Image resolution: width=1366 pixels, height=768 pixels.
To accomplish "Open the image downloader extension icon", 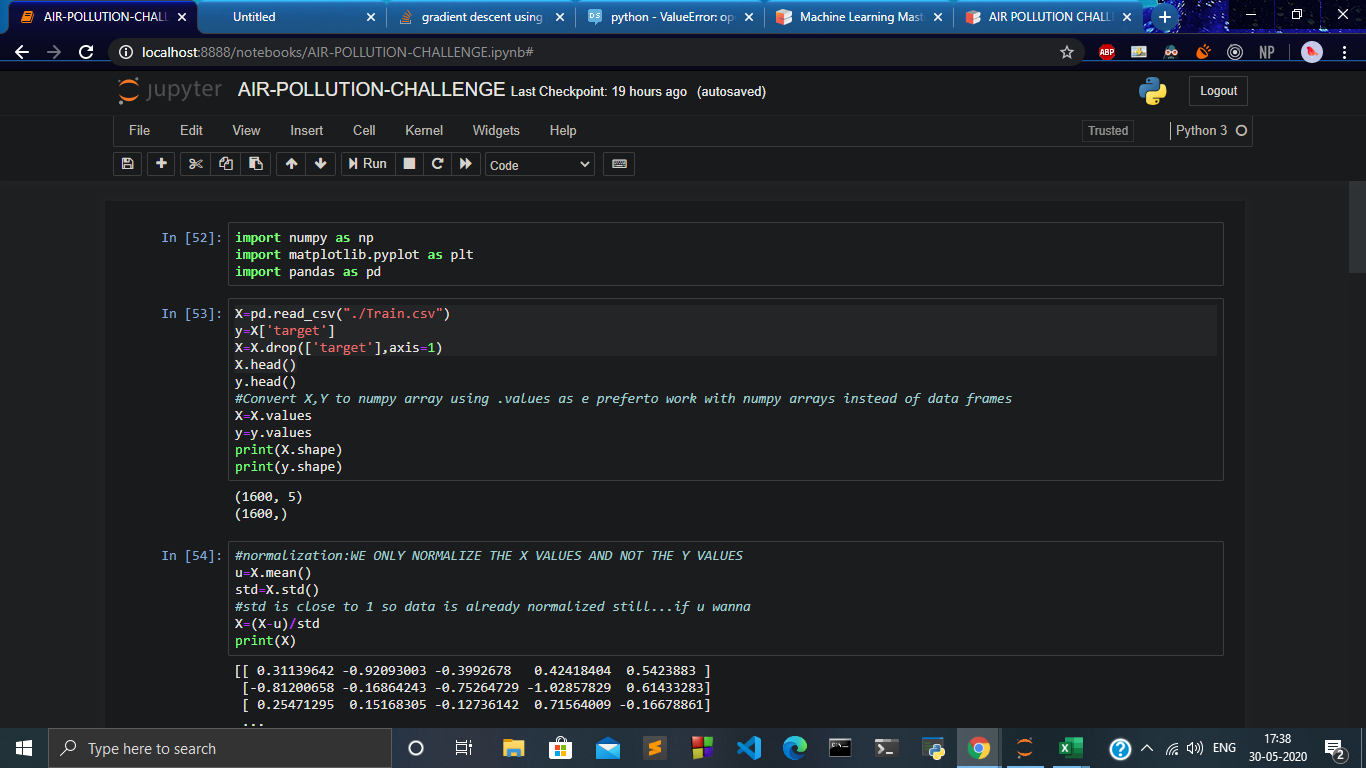I will (x=1139, y=52).
